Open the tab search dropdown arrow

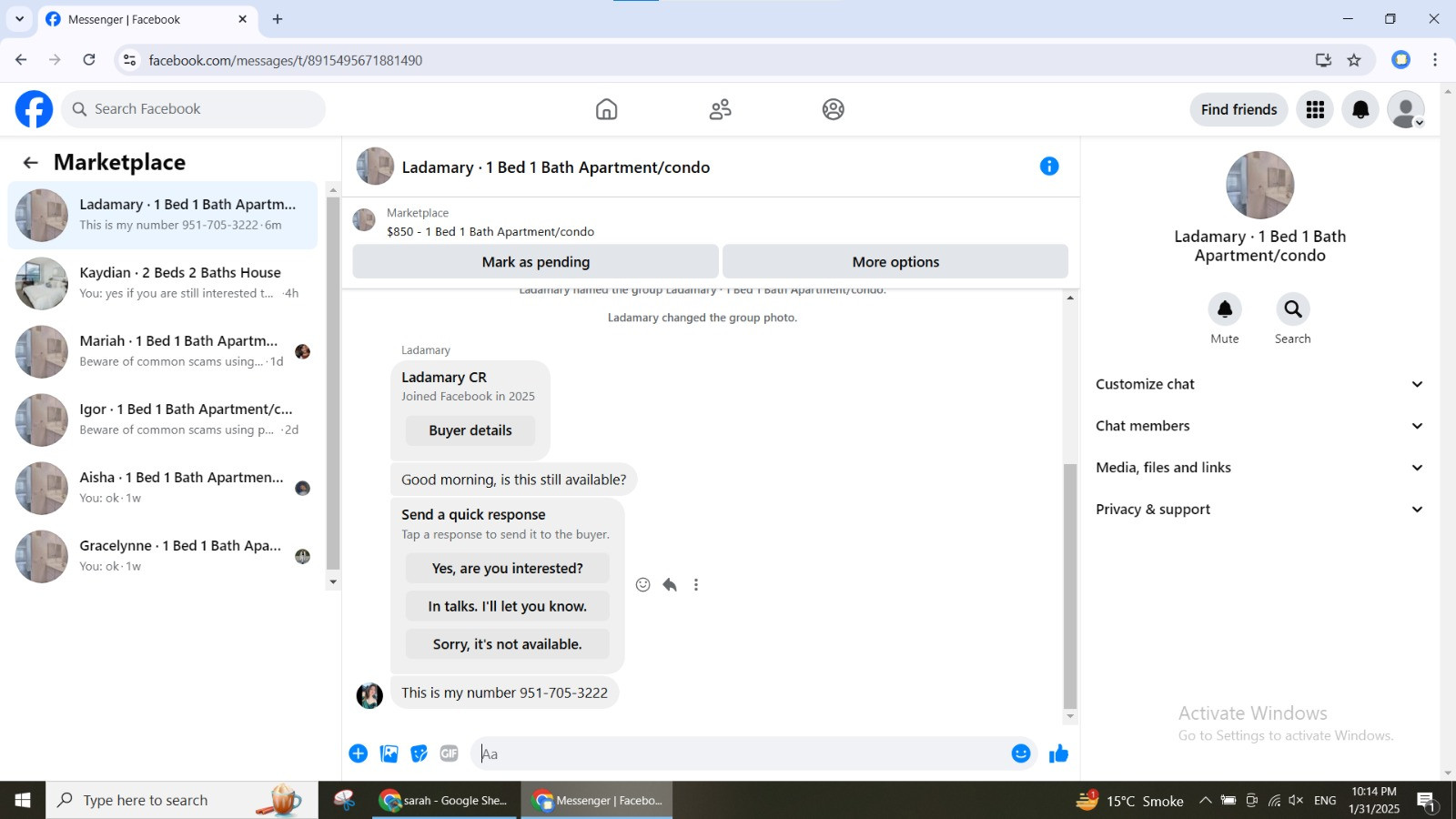coord(19,19)
